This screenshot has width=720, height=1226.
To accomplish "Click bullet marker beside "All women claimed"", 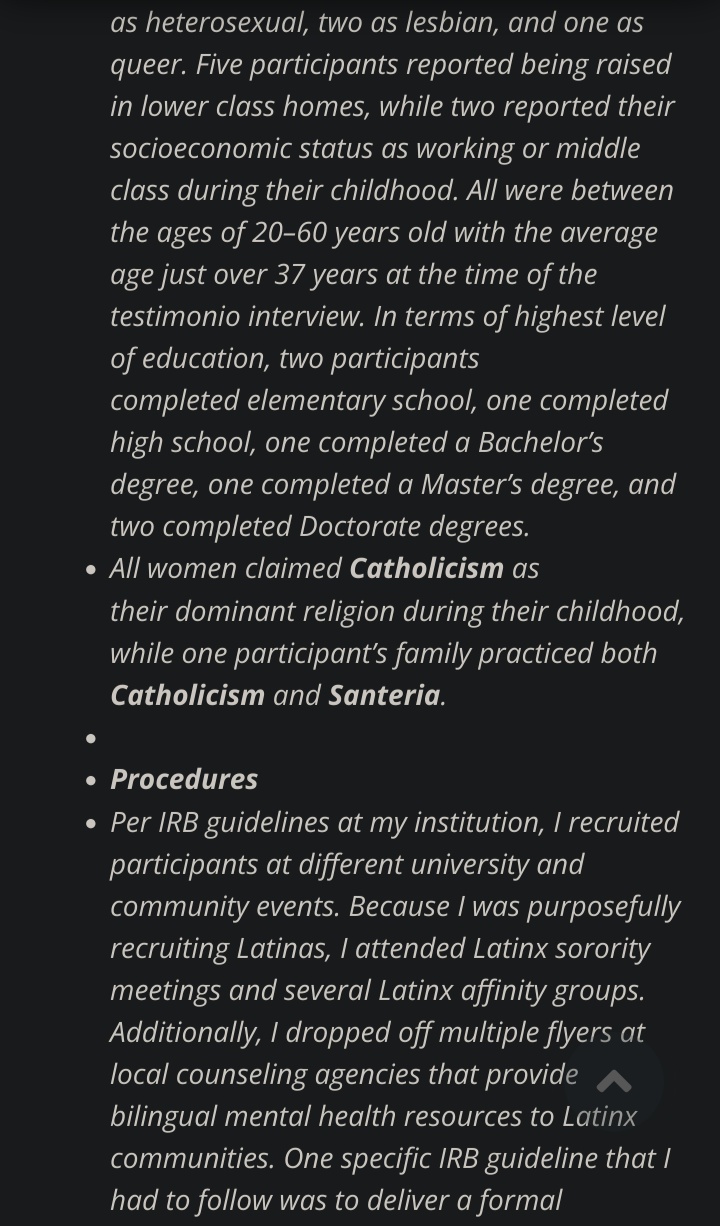I will click(x=91, y=570).
